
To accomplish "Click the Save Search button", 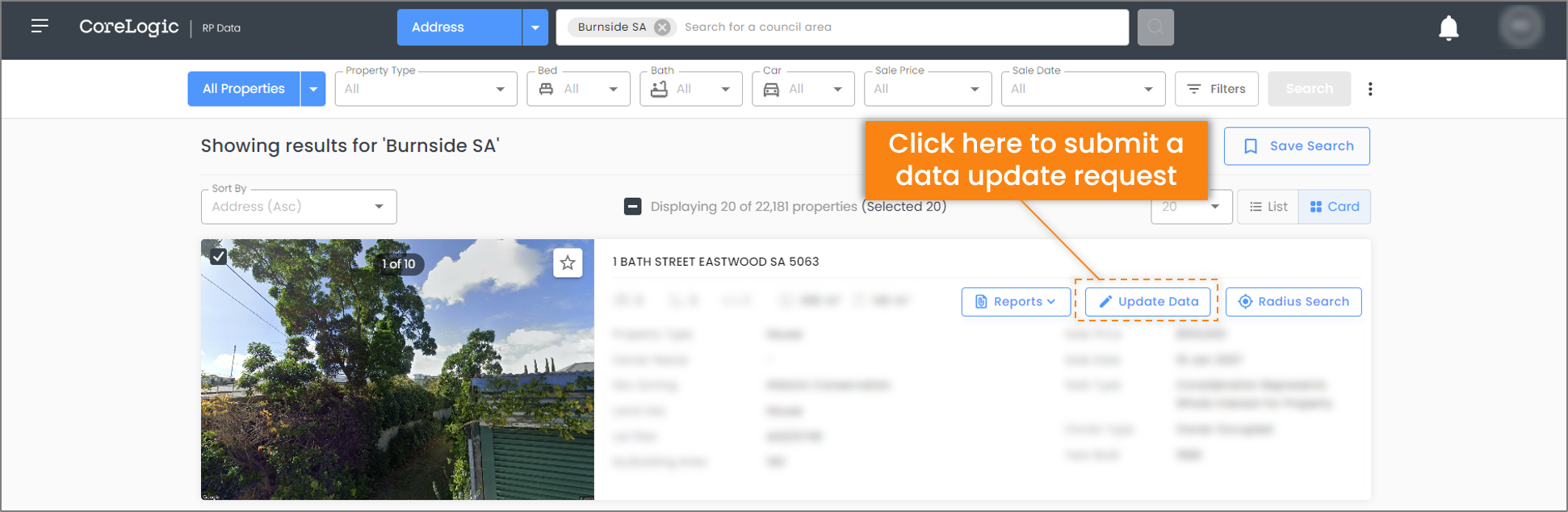I will pos(1296,146).
